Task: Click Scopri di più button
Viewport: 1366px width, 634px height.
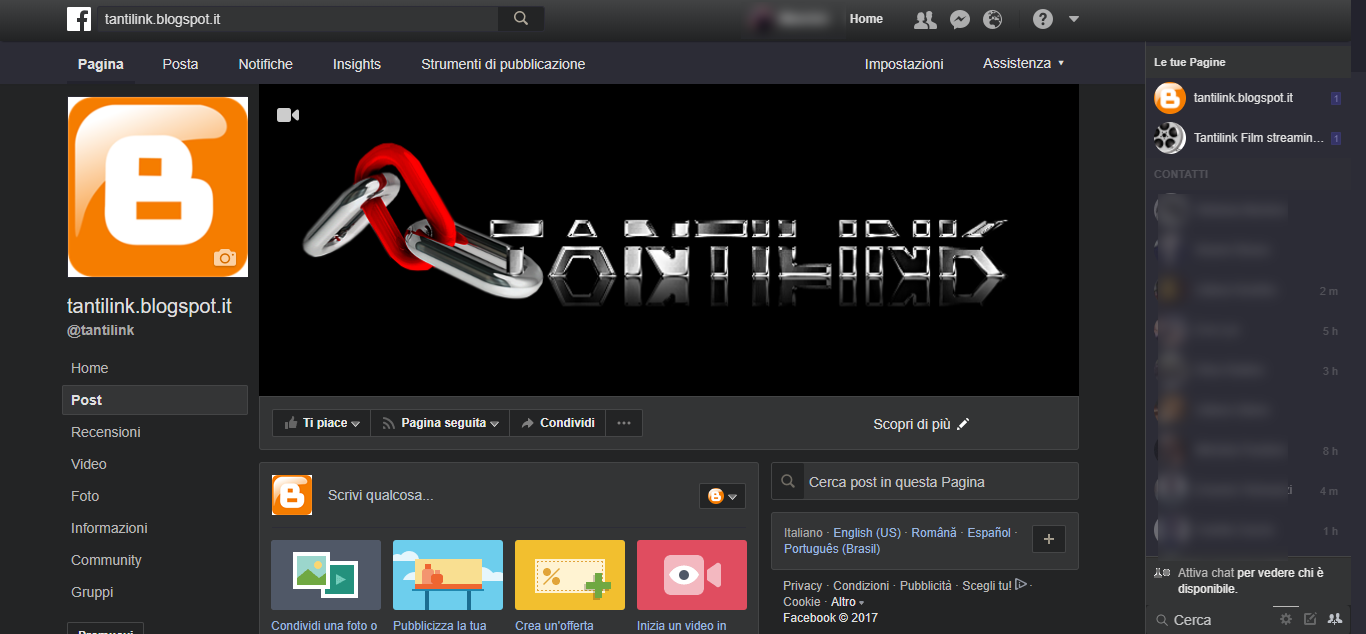Action: [x=921, y=424]
